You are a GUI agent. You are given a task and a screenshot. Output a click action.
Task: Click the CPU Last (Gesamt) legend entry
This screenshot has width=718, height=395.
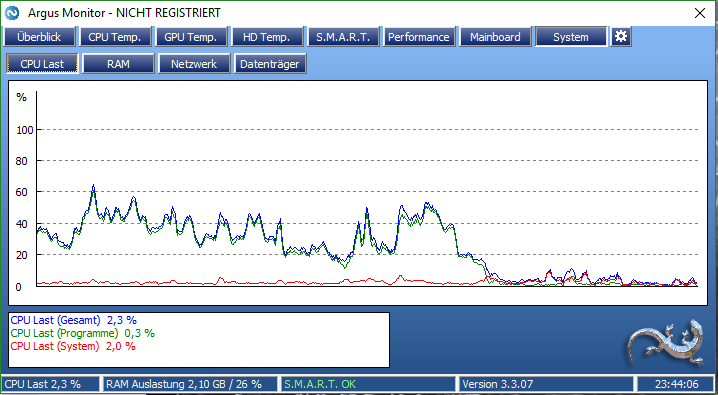[74, 320]
